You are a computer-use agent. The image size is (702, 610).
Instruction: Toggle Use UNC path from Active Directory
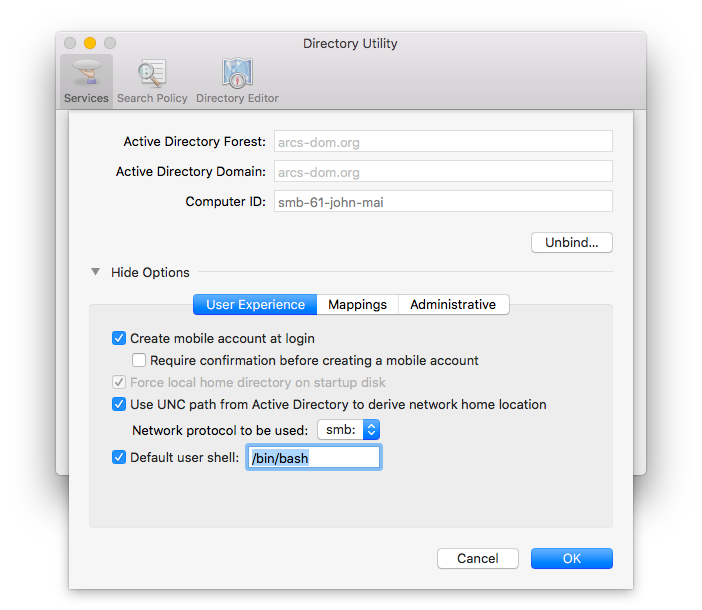pos(119,404)
